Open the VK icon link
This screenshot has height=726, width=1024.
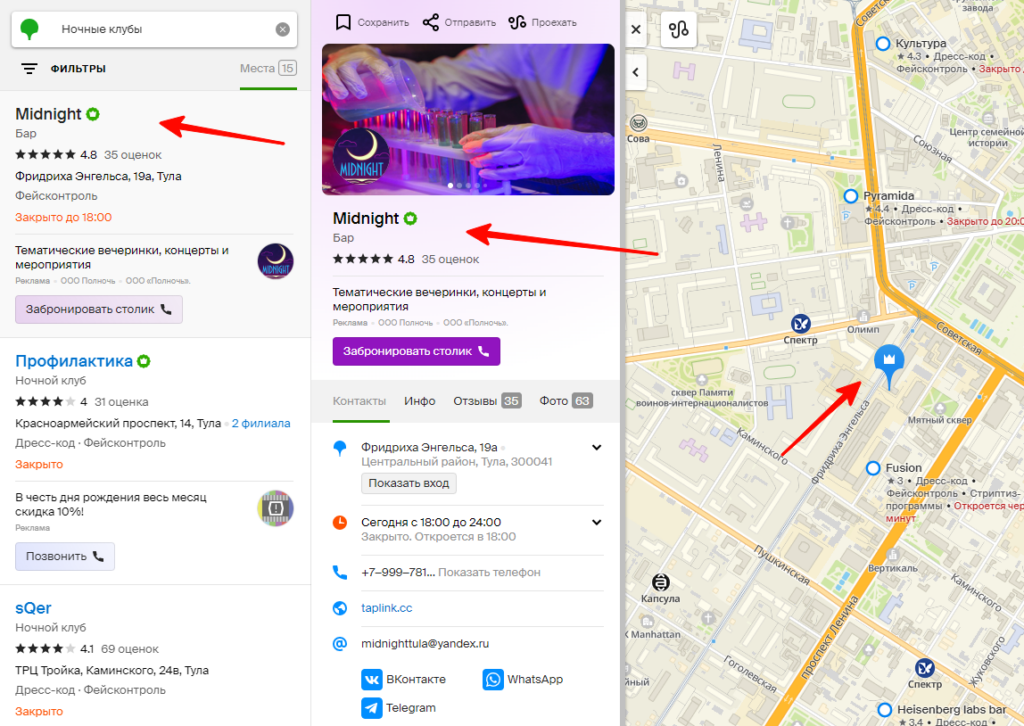pos(372,680)
